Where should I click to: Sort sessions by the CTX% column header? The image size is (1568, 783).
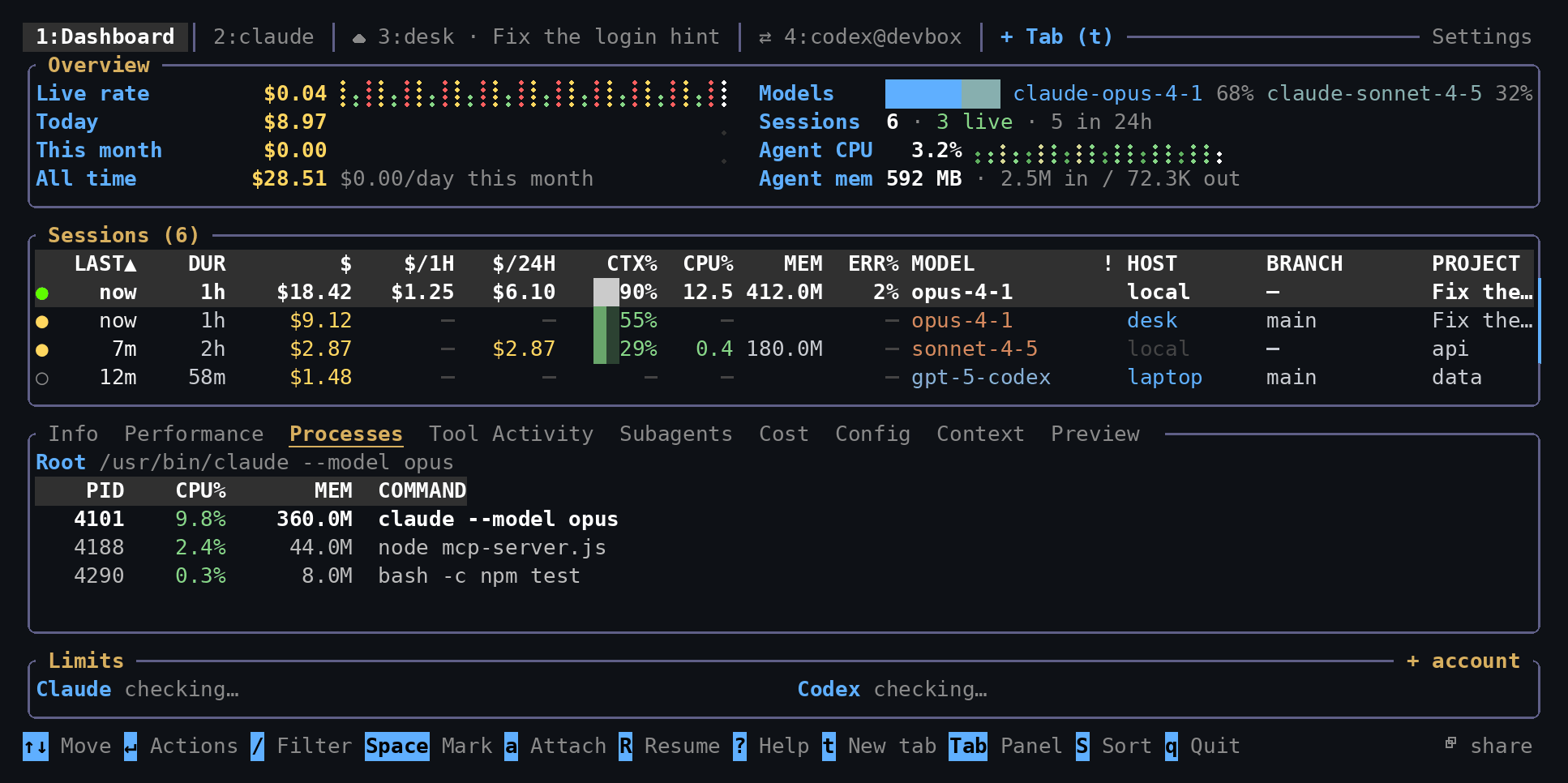tap(632, 263)
